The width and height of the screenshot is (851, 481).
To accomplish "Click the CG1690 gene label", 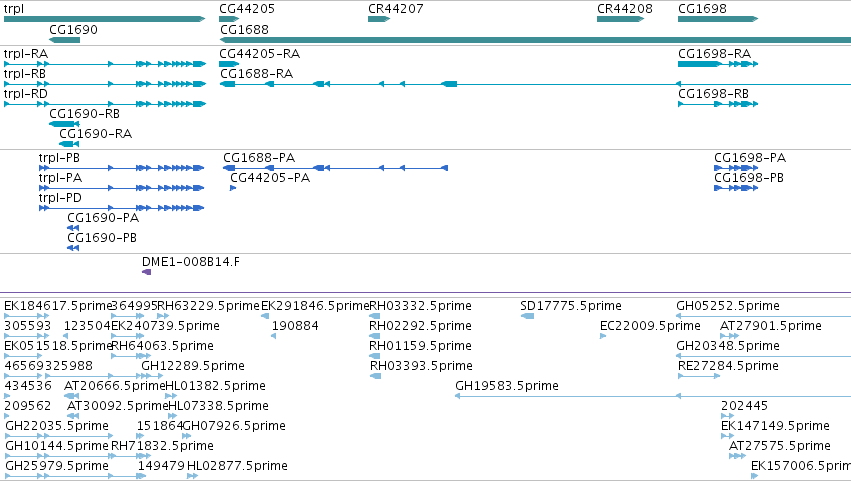I will pos(73,30).
